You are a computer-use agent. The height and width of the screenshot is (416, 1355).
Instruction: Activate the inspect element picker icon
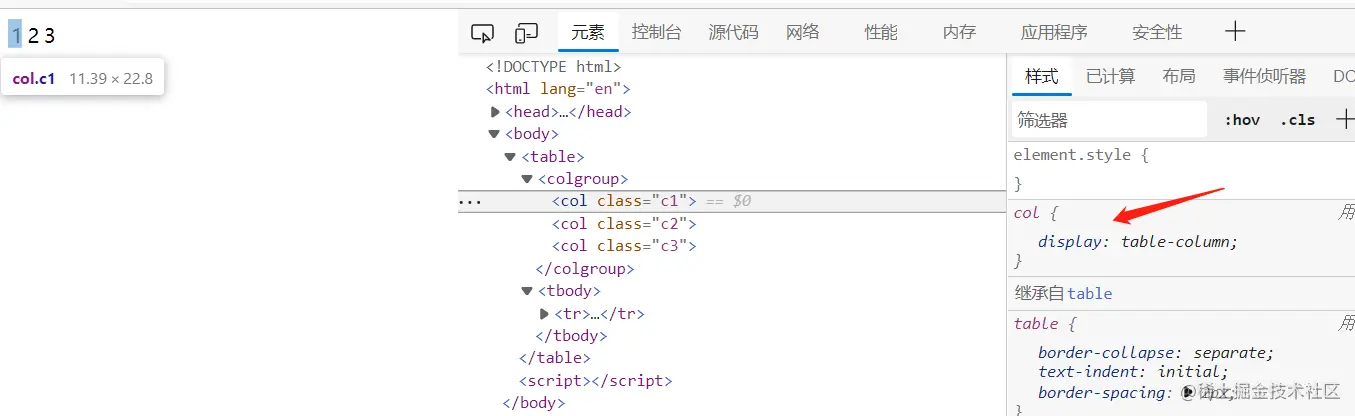(482, 33)
